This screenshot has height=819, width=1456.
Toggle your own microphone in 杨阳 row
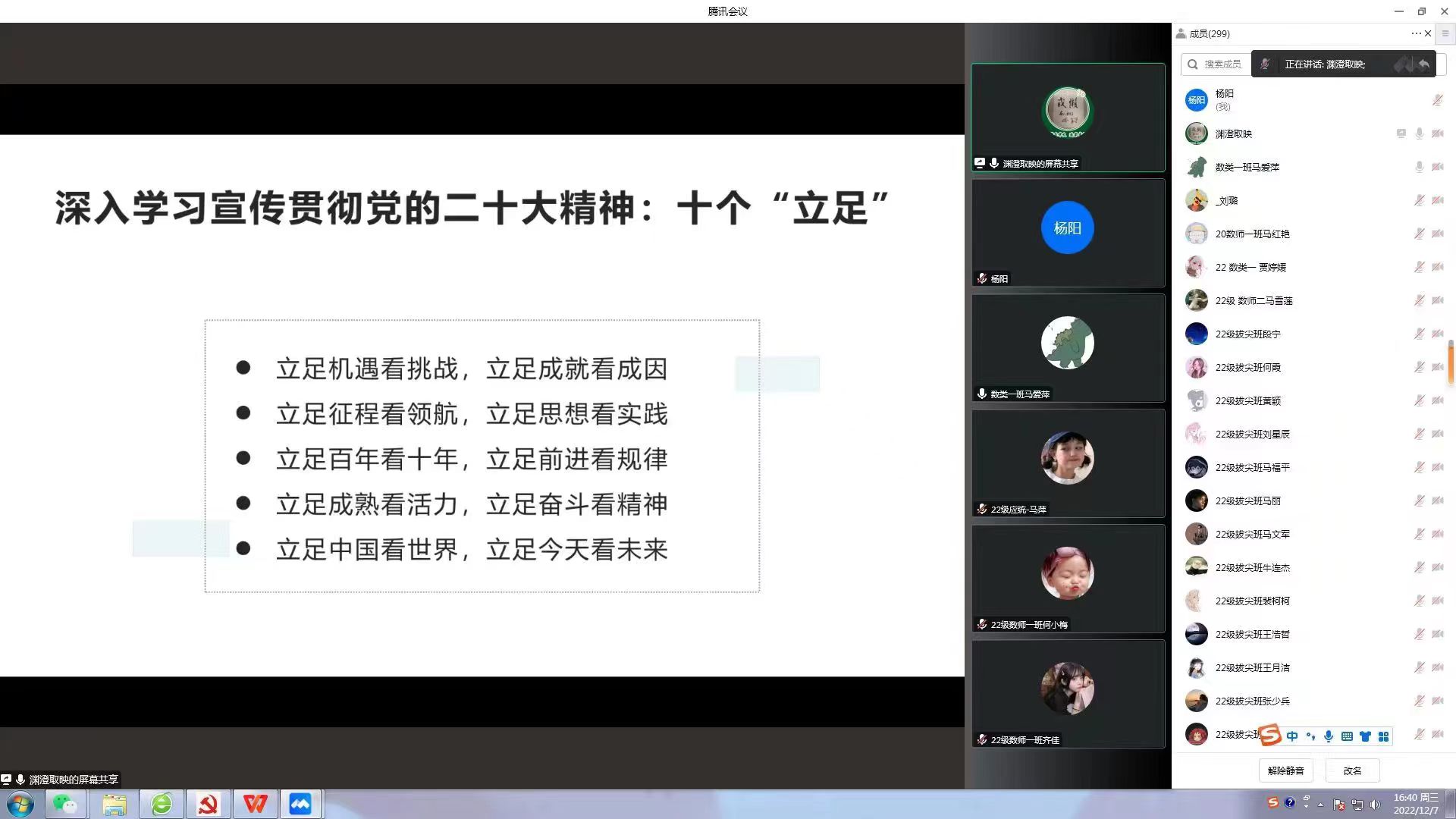click(x=1437, y=100)
